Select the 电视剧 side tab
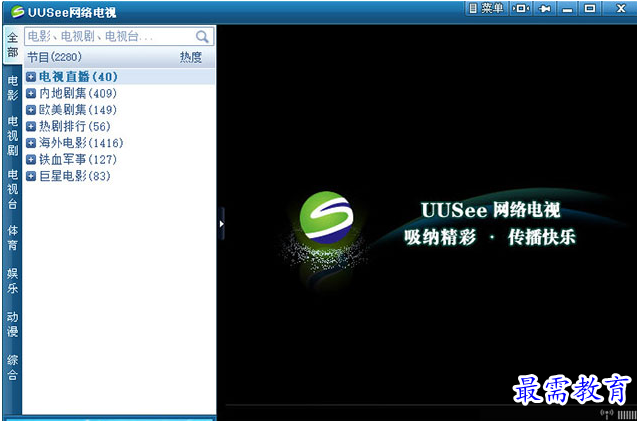637x421 pixels. click(x=13, y=136)
